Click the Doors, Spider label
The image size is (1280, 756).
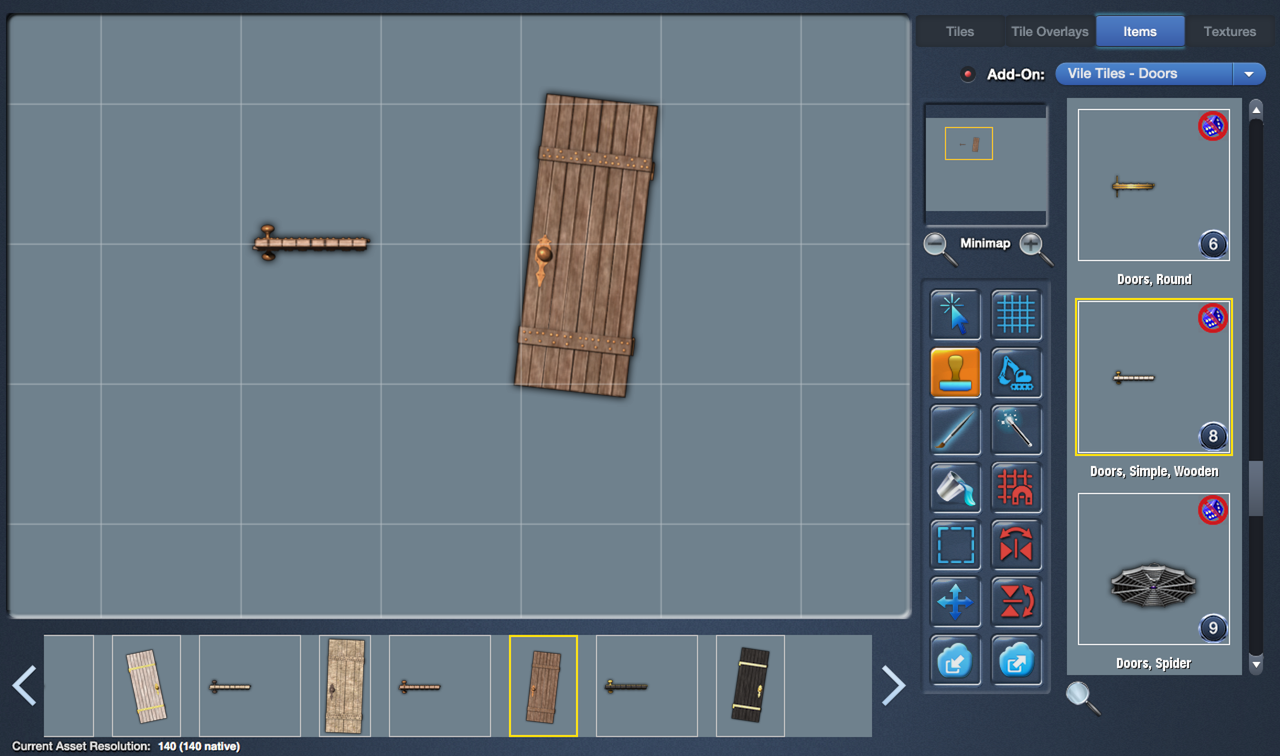(x=1154, y=663)
